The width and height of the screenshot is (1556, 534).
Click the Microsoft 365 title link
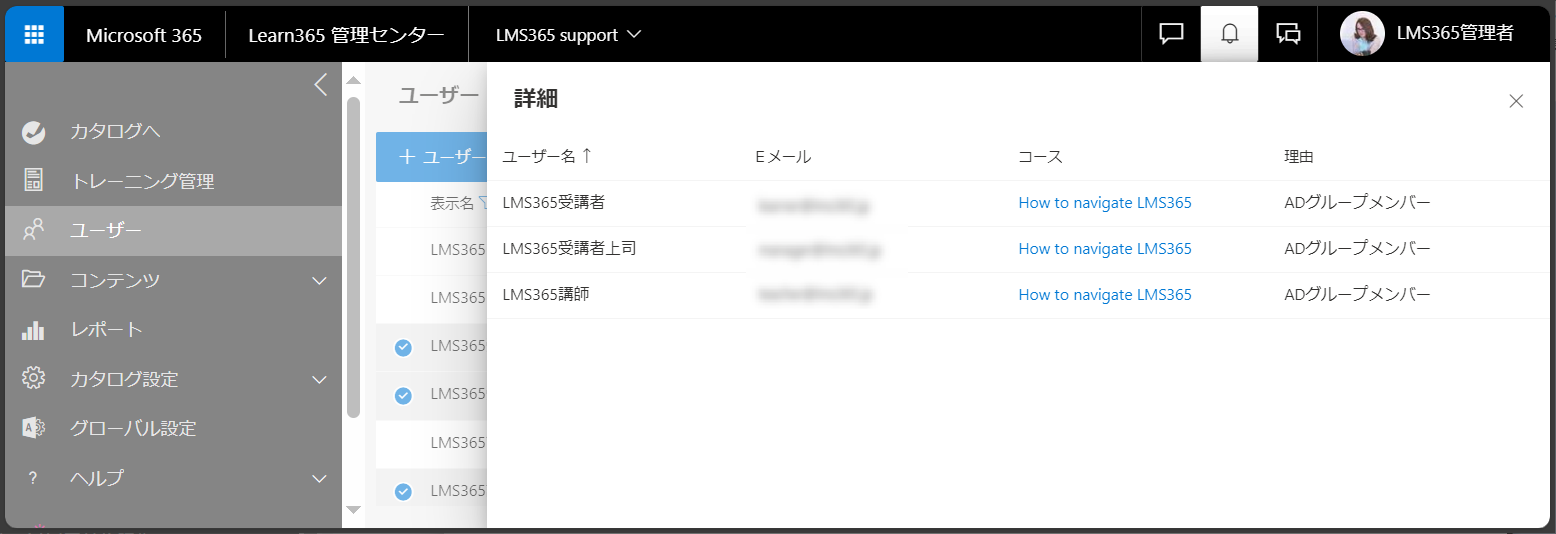pyautogui.click(x=144, y=35)
